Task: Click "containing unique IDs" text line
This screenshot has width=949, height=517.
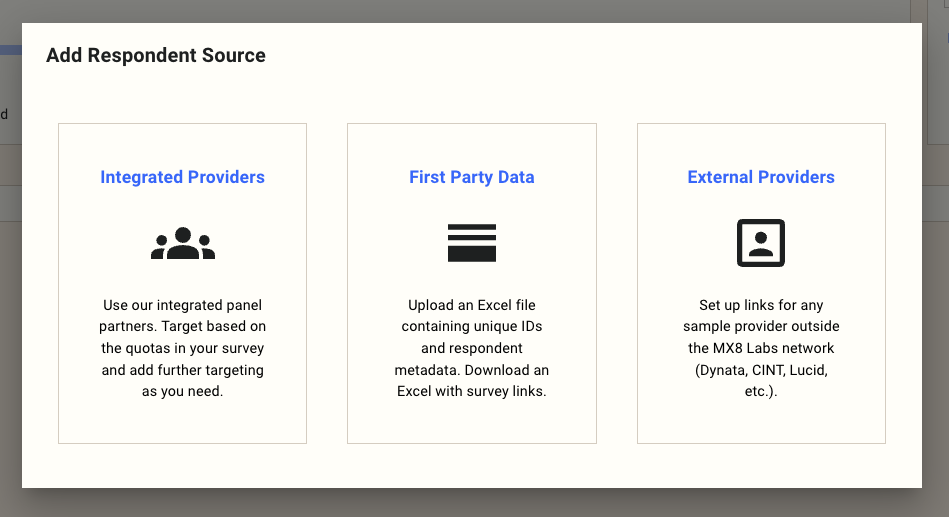Action: pyautogui.click(x=472, y=327)
